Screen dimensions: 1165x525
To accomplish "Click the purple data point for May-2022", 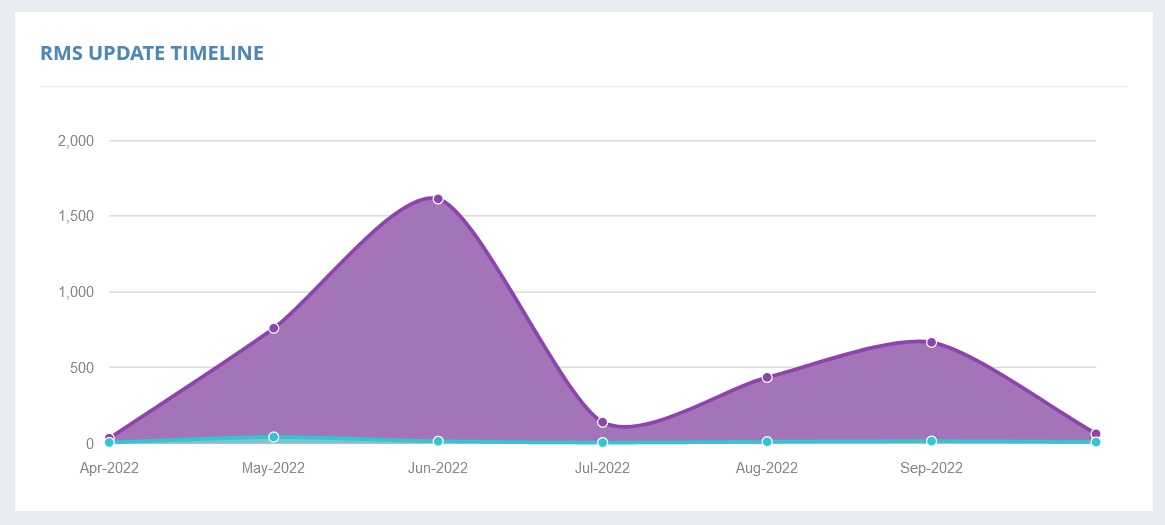I will (x=273, y=328).
